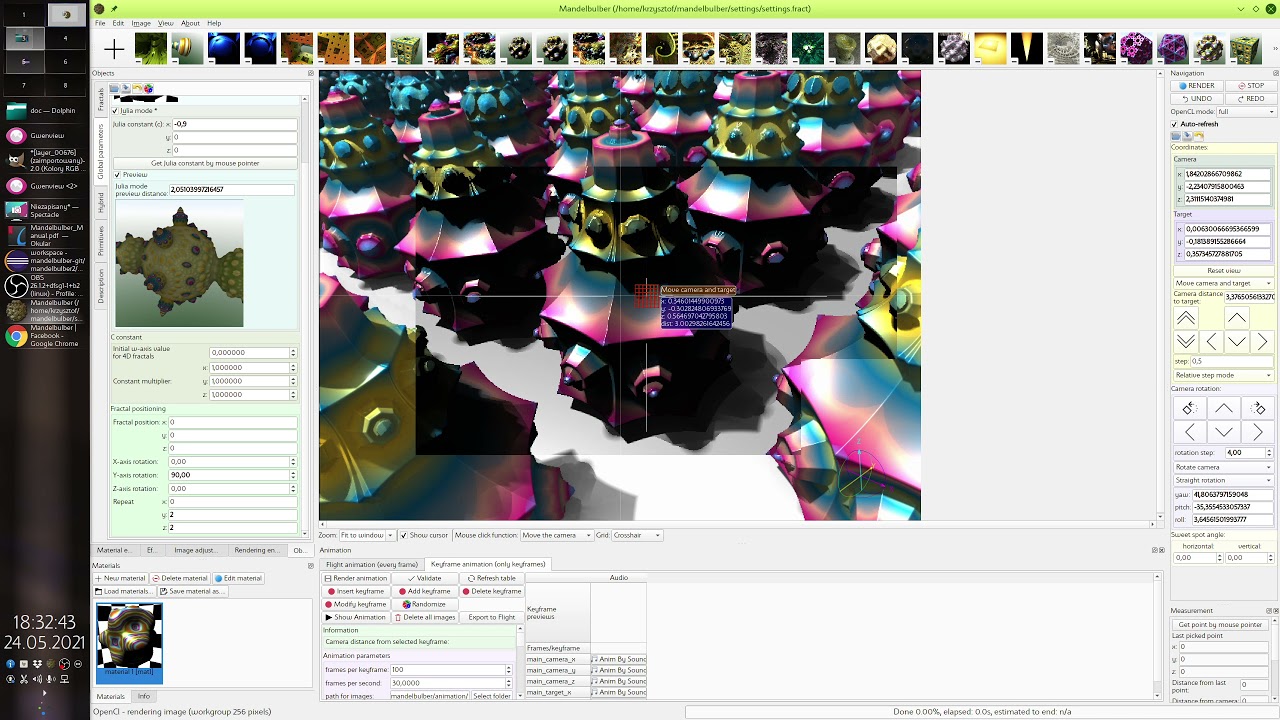The height and width of the screenshot is (720, 1280).
Task: Open the File menu
Action: coord(100,23)
